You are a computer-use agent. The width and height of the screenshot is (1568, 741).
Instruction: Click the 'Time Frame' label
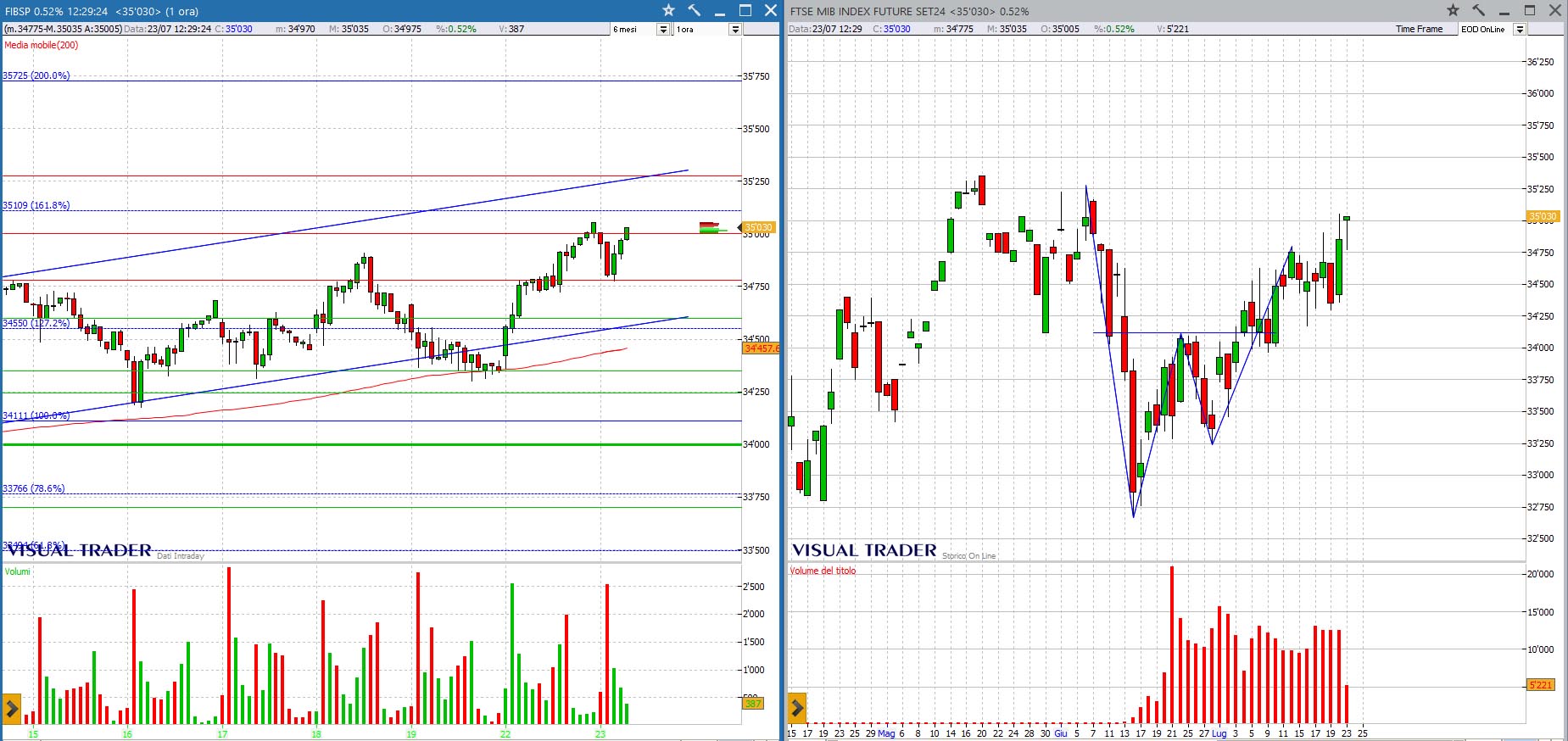point(1419,29)
